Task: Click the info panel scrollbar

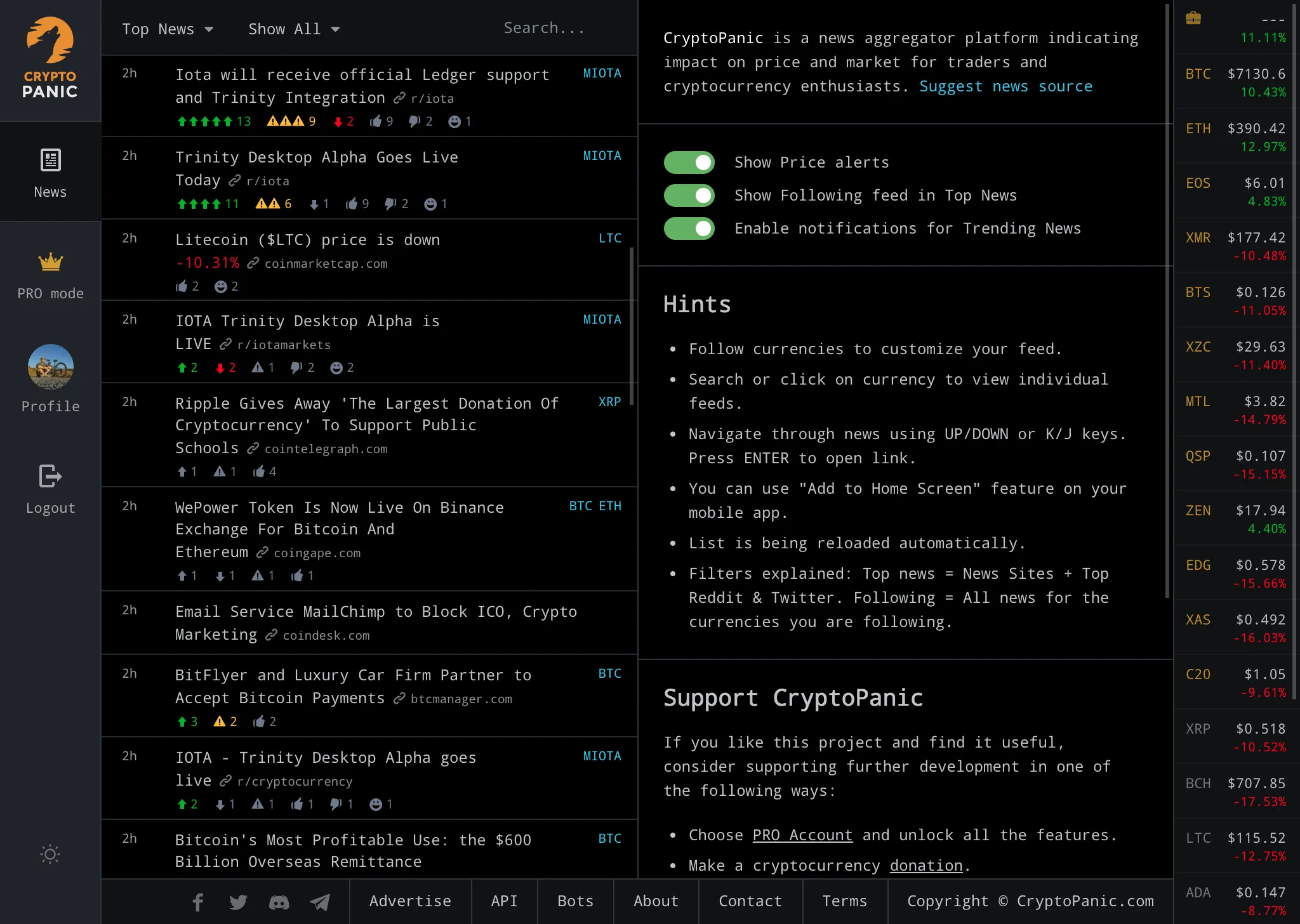Action: point(1167,301)
